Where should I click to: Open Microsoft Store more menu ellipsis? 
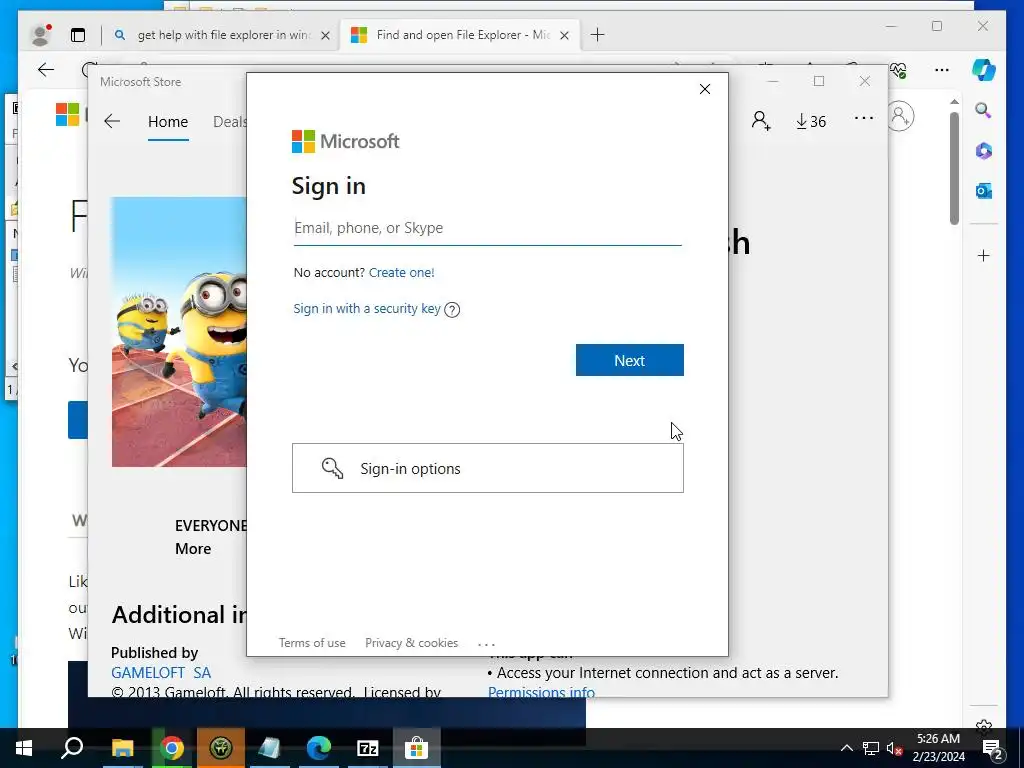(x=864, y=118)
